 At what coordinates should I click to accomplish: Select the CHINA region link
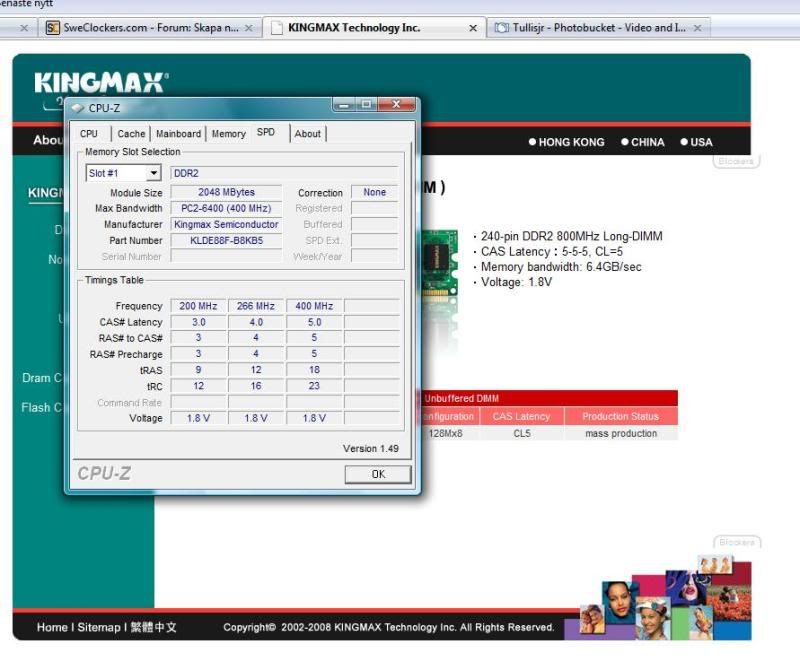pyautogui.click(x=647, y=142)
